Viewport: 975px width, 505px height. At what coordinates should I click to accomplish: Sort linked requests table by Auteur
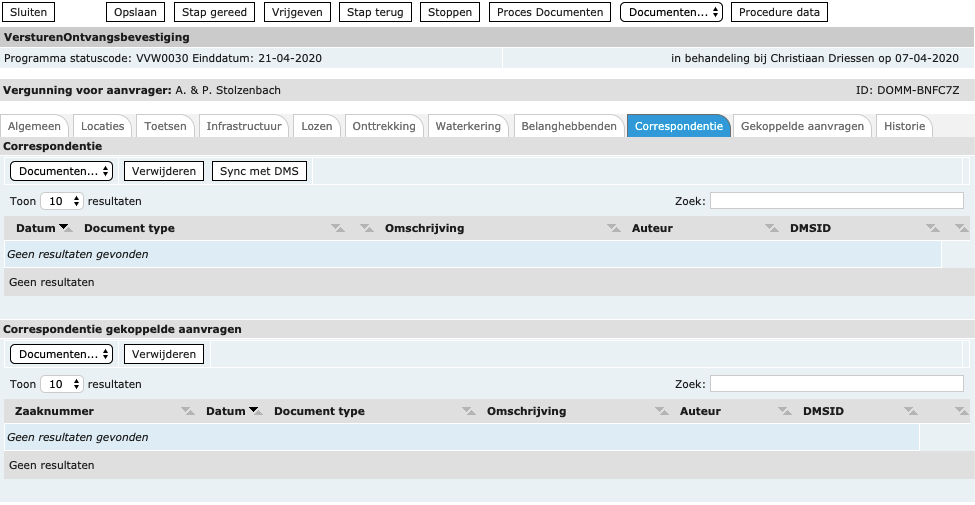(700, 411)
